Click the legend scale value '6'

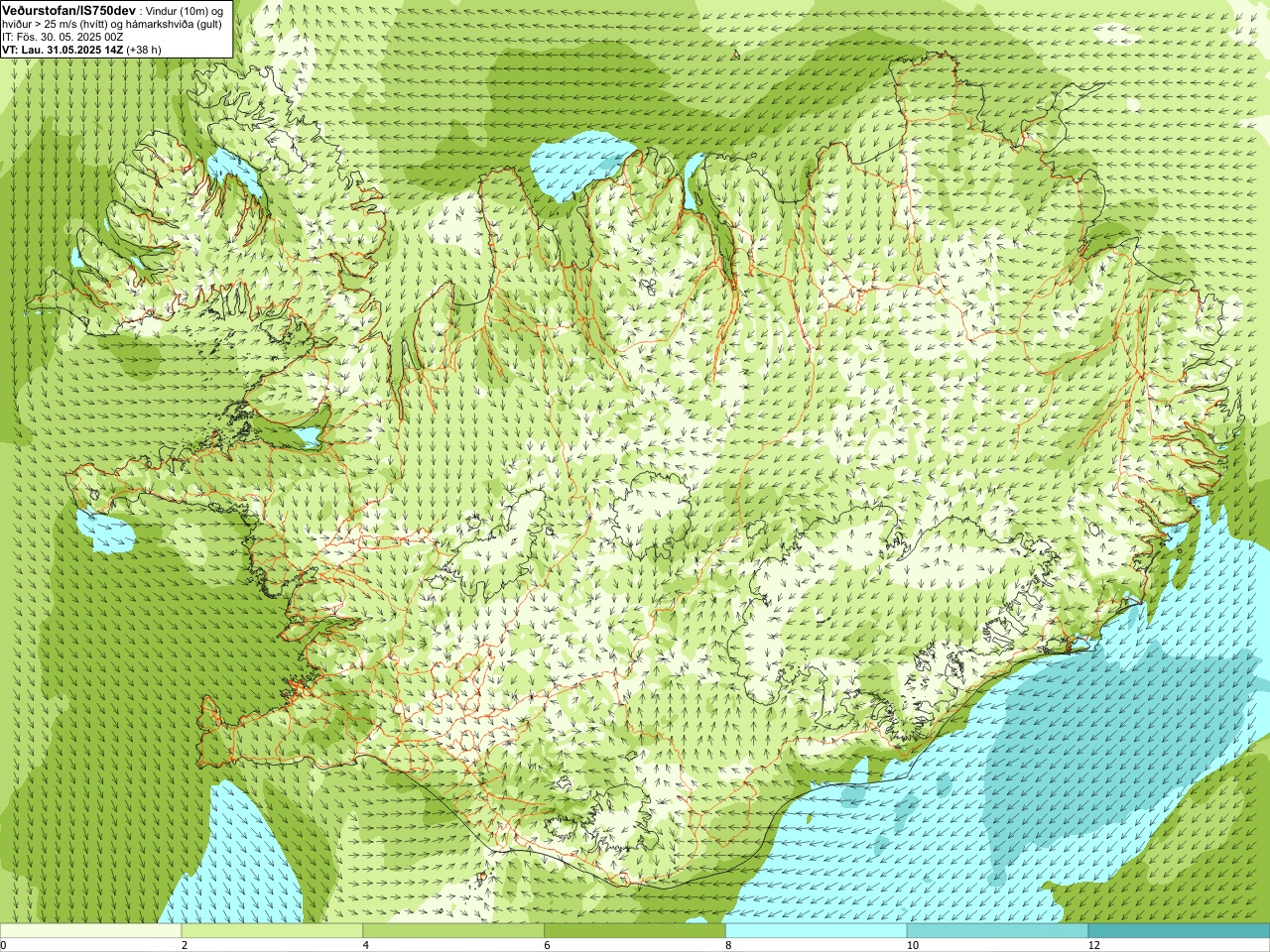pyautogui.click(x=547, y=946)
